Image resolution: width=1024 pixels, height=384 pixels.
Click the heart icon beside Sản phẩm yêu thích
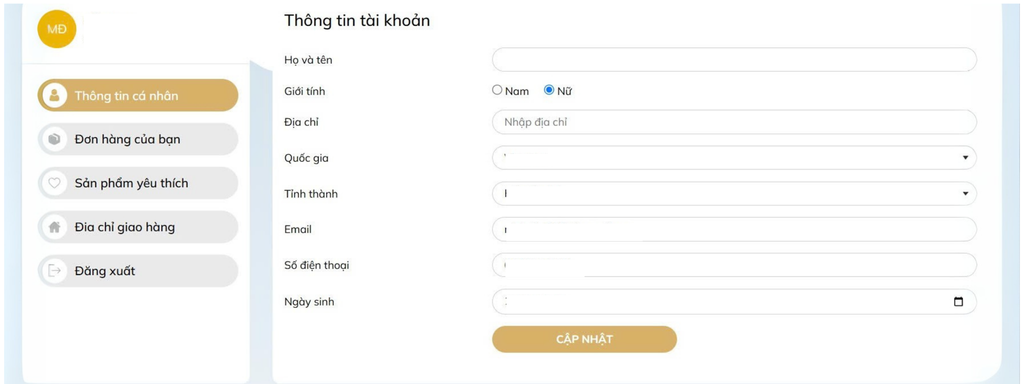pyautogui.click(x=54, y=183)
